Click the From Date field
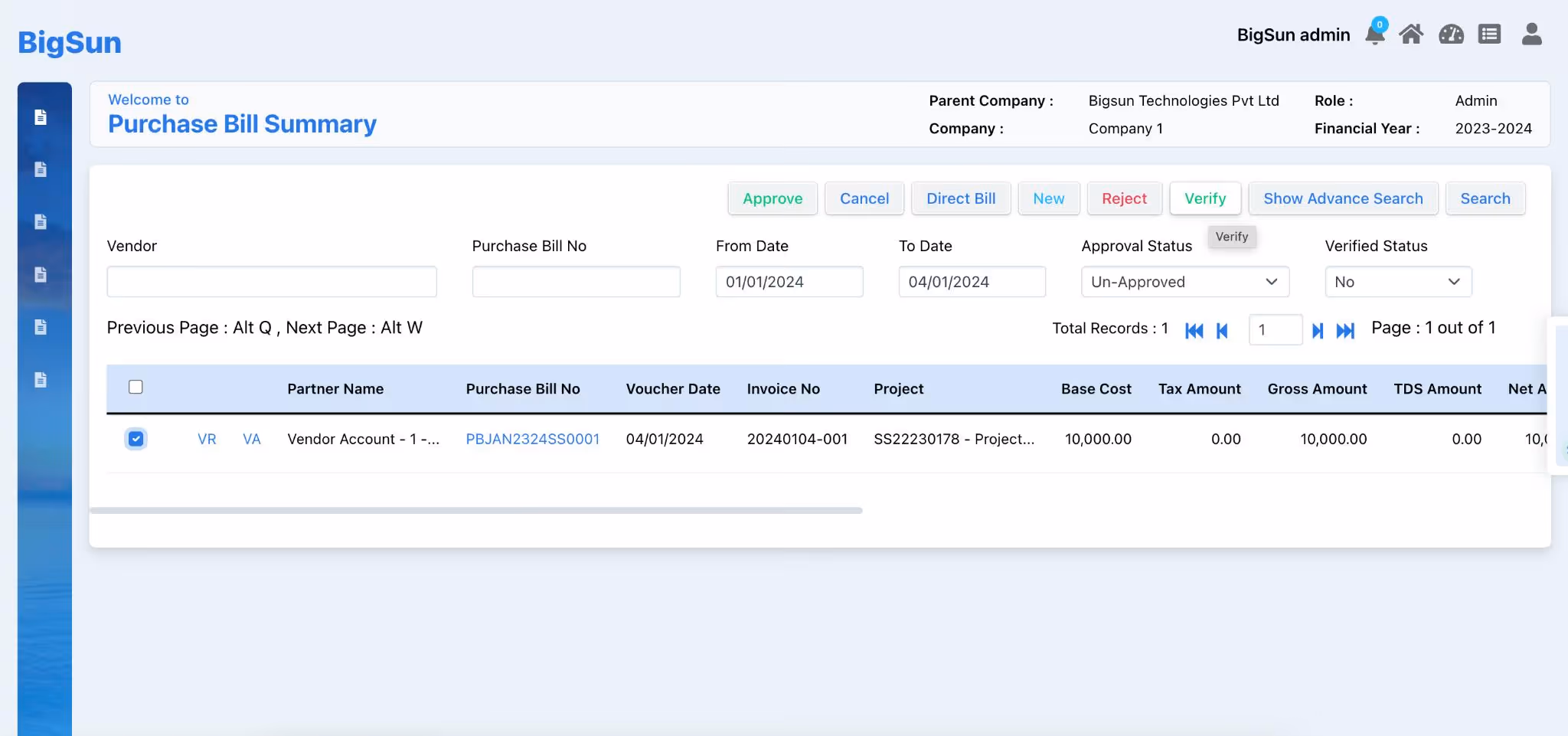Image resolution: width=1568 pixels, height=736 pixels. 789,282
